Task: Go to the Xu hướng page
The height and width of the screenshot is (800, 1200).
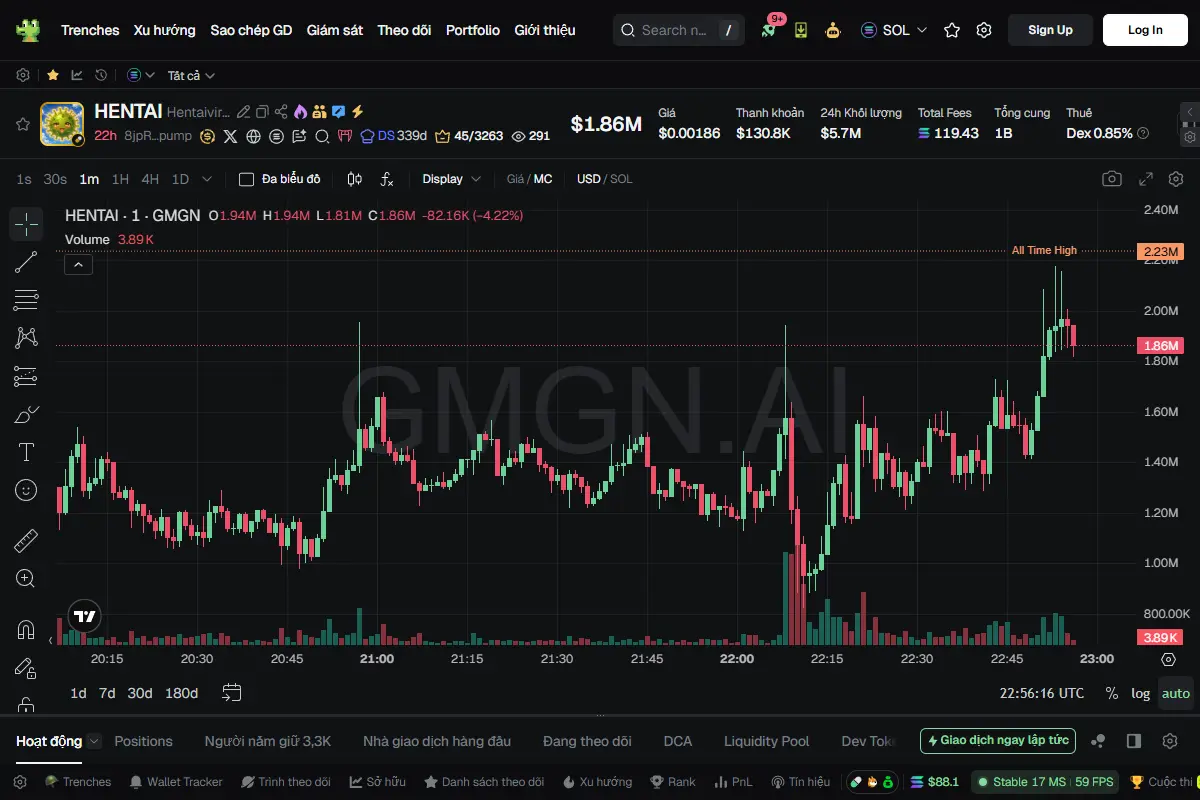Action: tap(165, 30)
